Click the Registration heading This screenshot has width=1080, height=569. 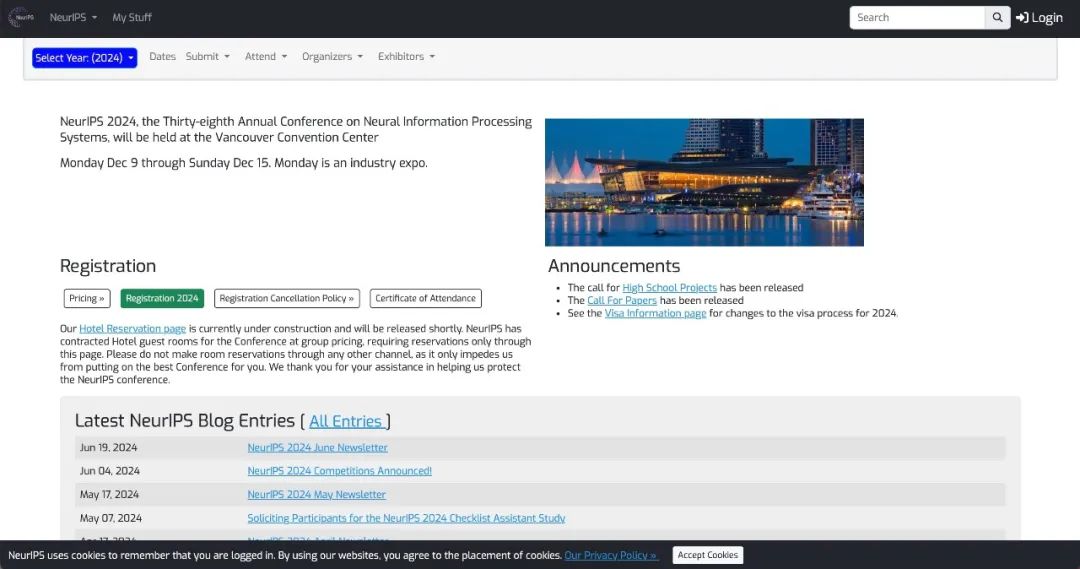coord(108,266)
